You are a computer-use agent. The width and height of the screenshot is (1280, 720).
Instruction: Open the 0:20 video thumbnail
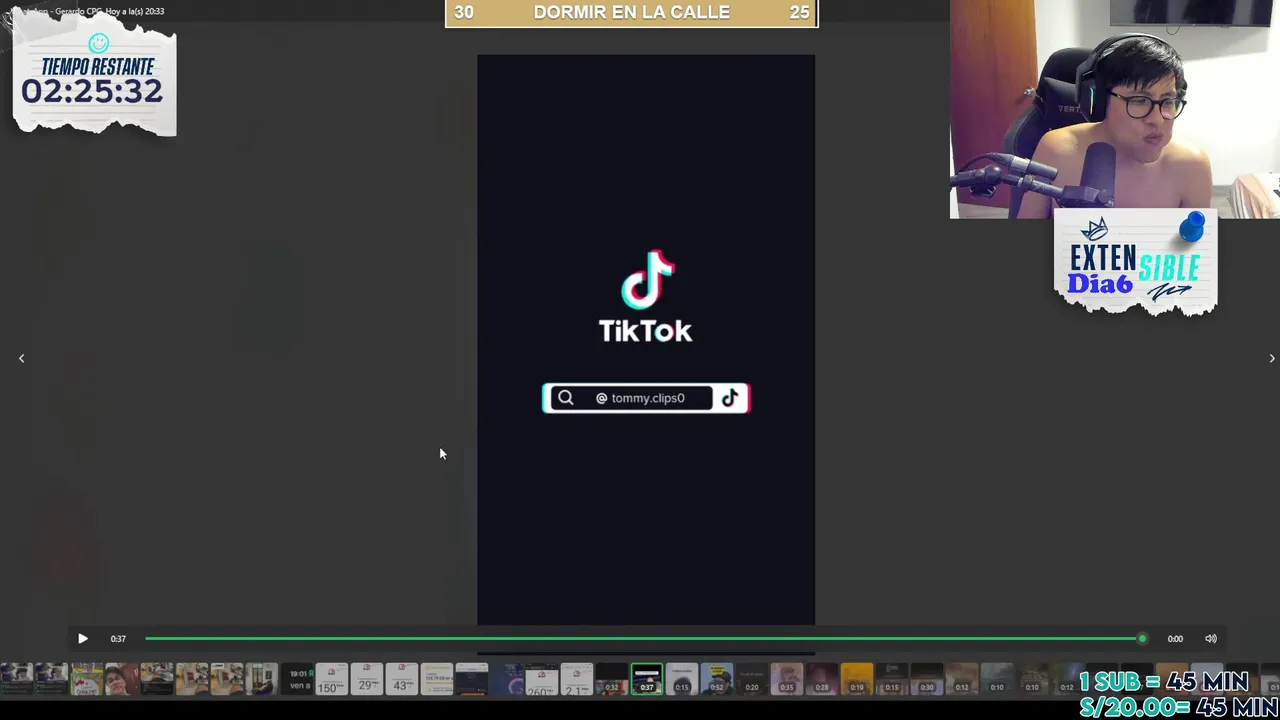[x=752, y=679]
